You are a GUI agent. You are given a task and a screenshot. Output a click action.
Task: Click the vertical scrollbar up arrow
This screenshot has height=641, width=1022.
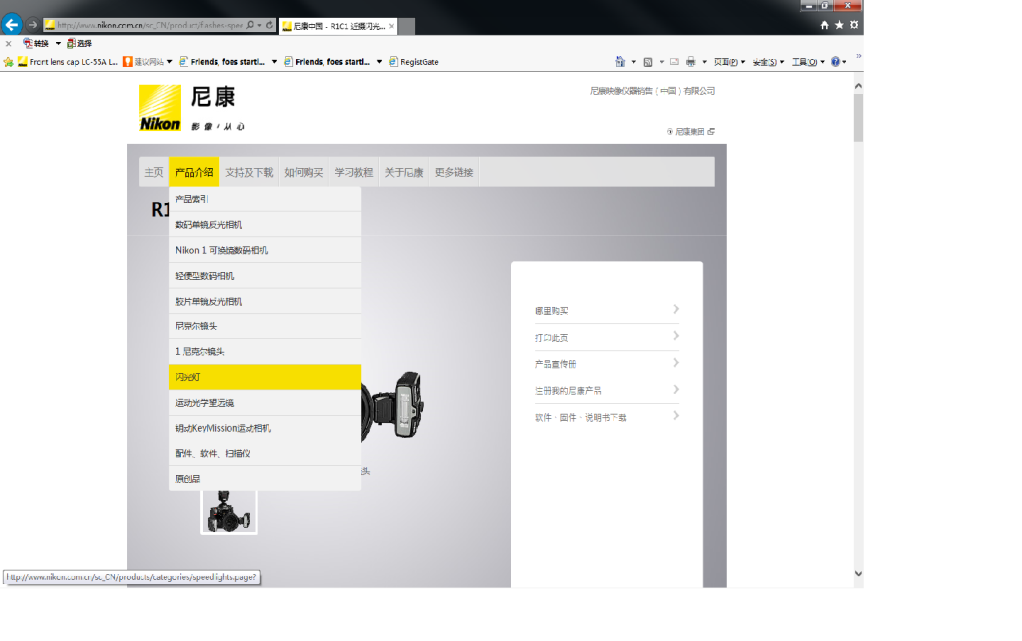[x=858, y=85]
